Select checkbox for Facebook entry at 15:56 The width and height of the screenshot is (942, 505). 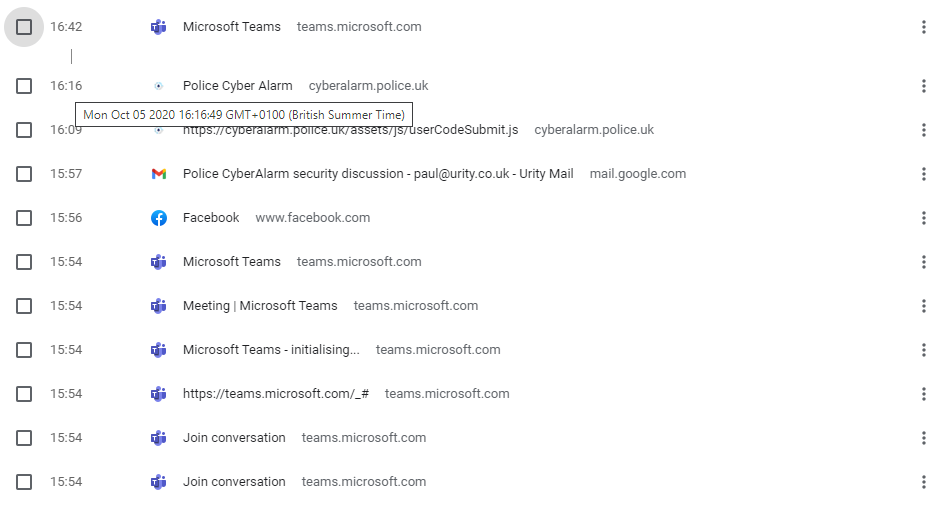[24, 218]
